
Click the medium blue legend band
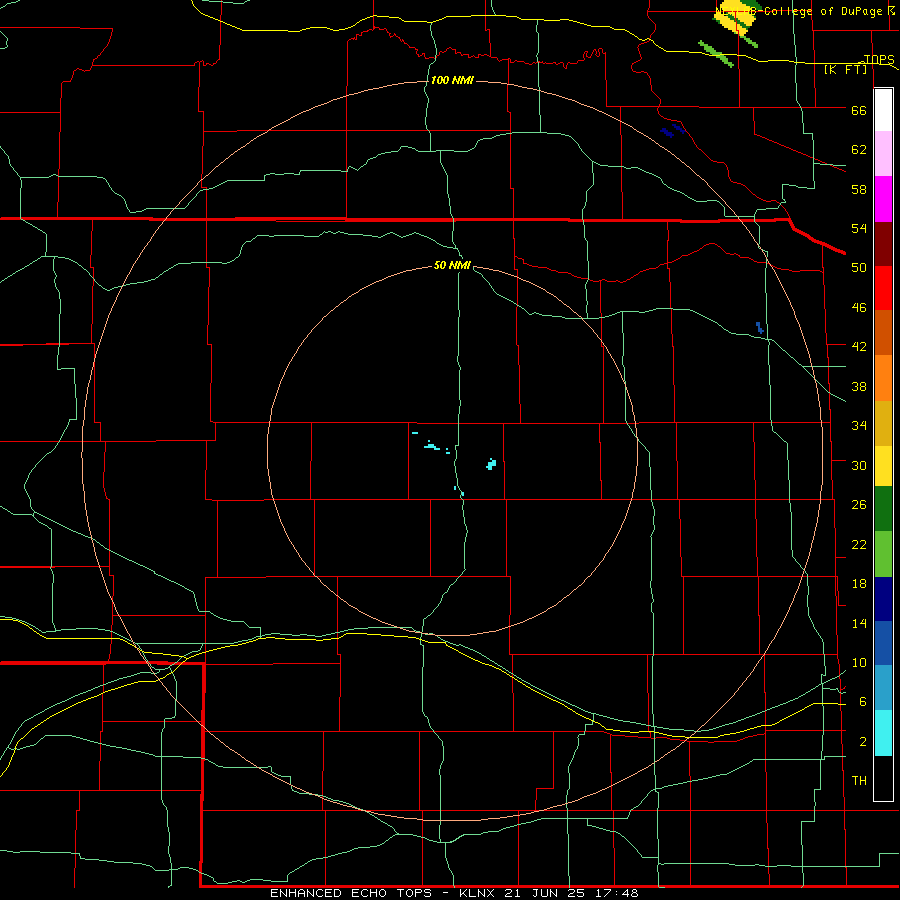(883, 643)
